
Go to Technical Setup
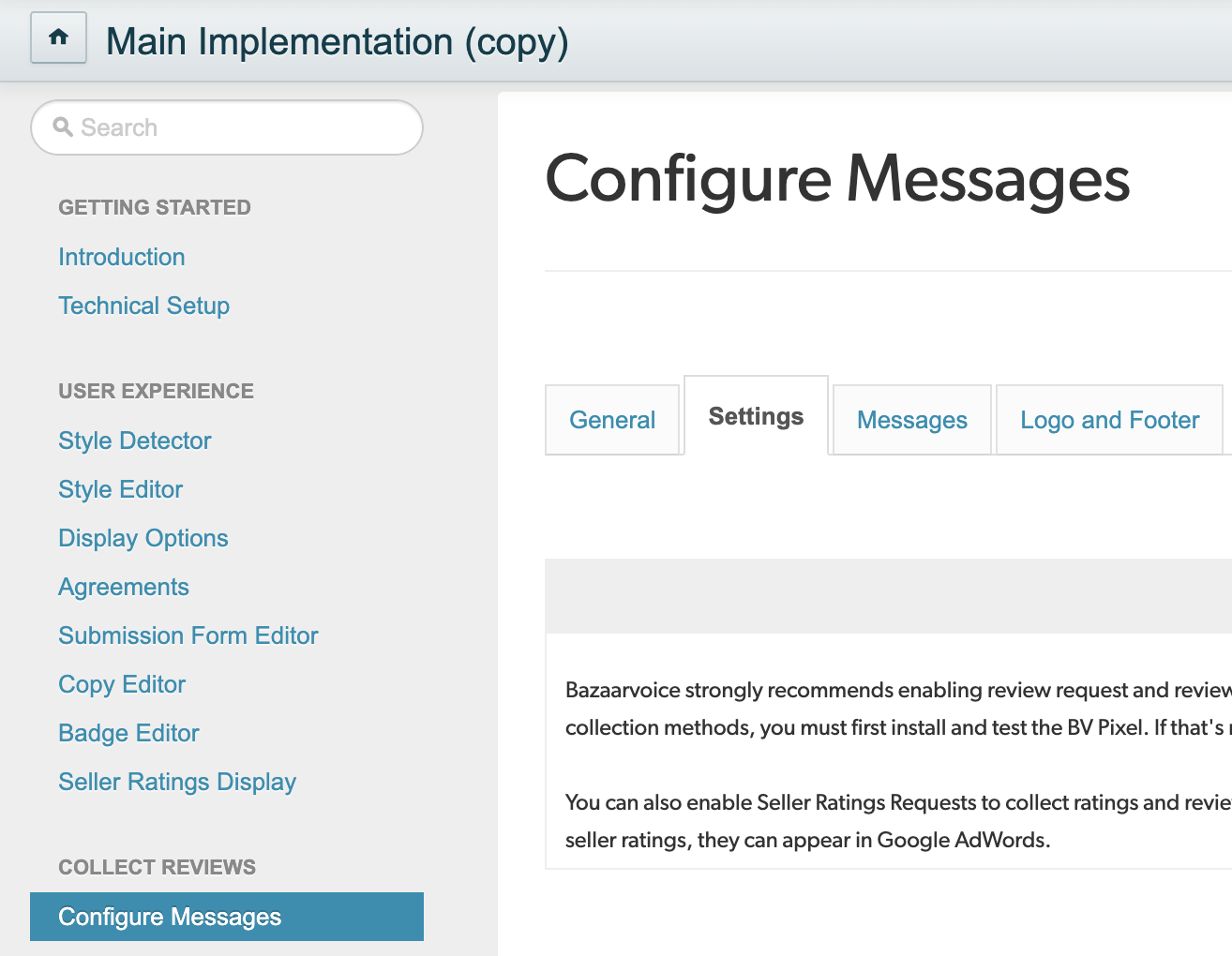(x=143, y=306)
